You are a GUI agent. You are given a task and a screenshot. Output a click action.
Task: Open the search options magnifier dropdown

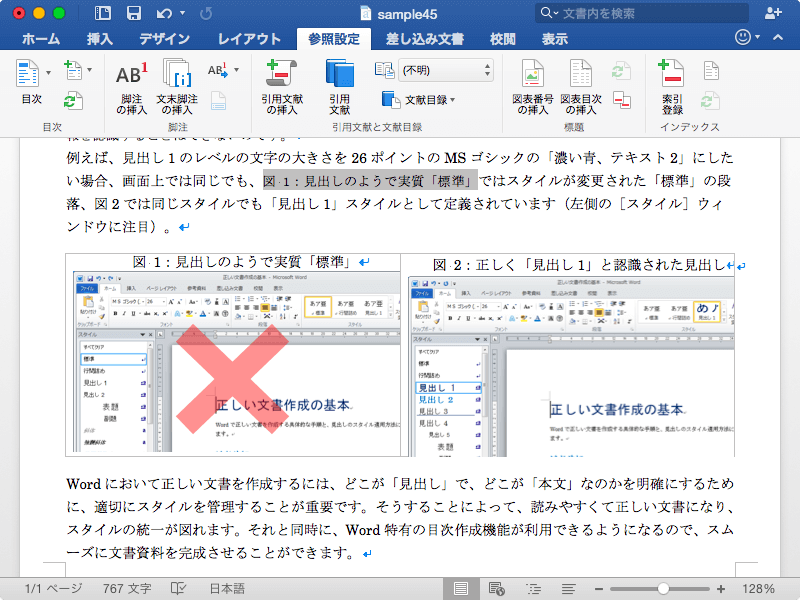point(549,13)
